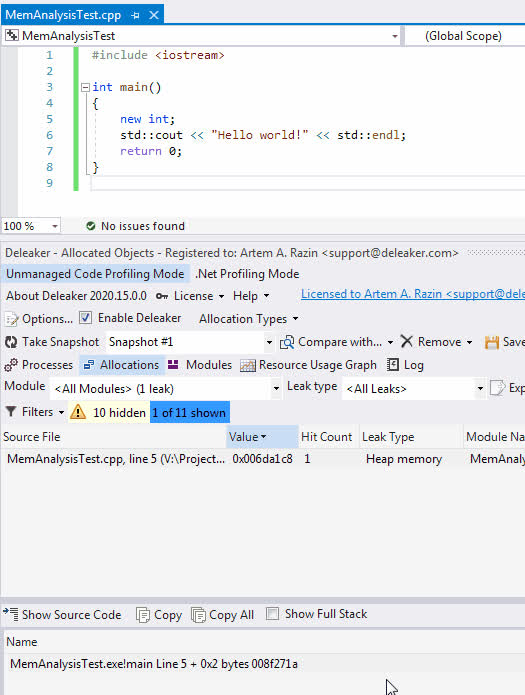Close the MemAnalysisTest.cpp tab
Screen dimensions: 525x695
point(154,16)
